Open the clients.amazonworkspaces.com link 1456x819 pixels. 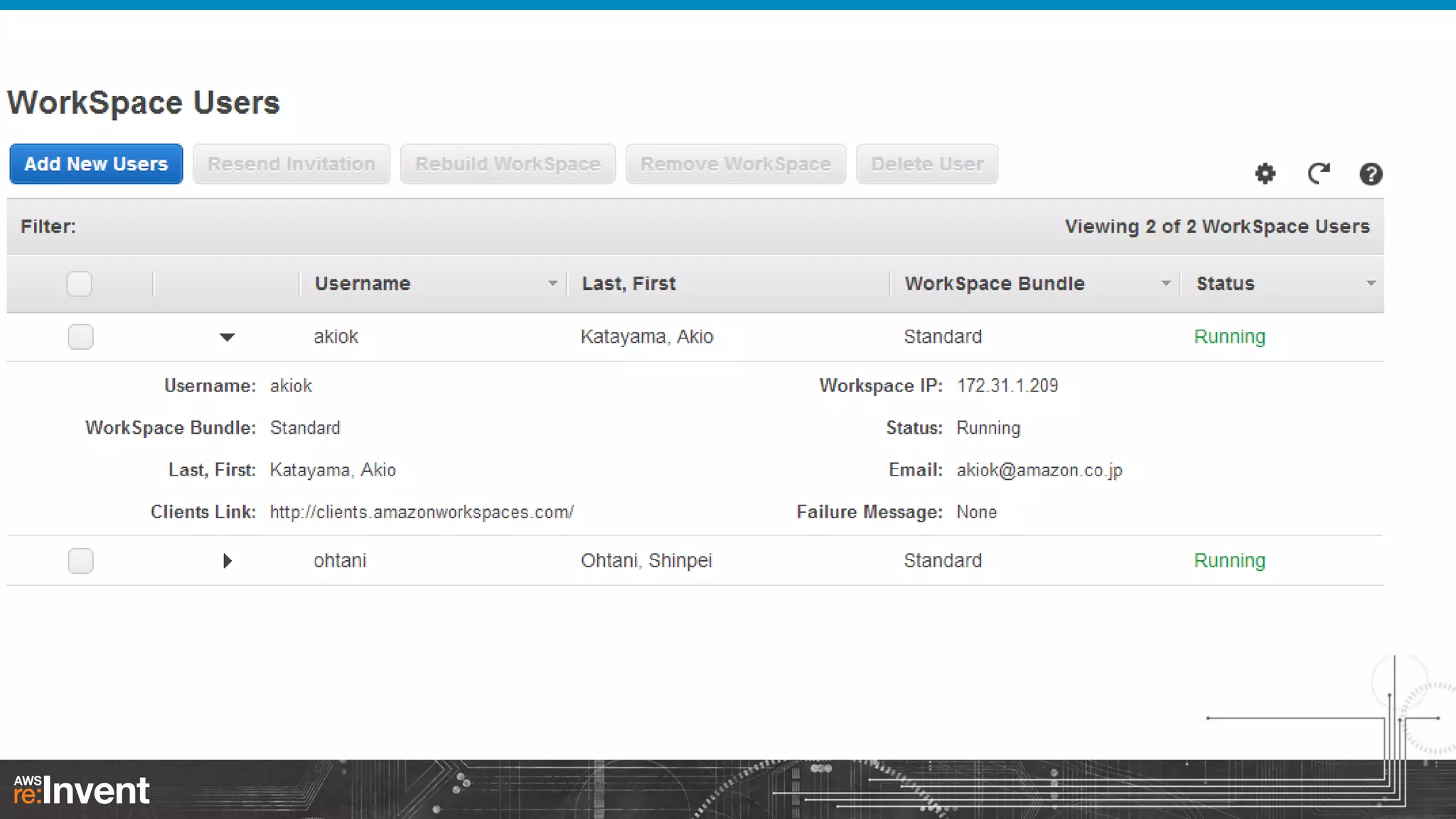[422, 512]
